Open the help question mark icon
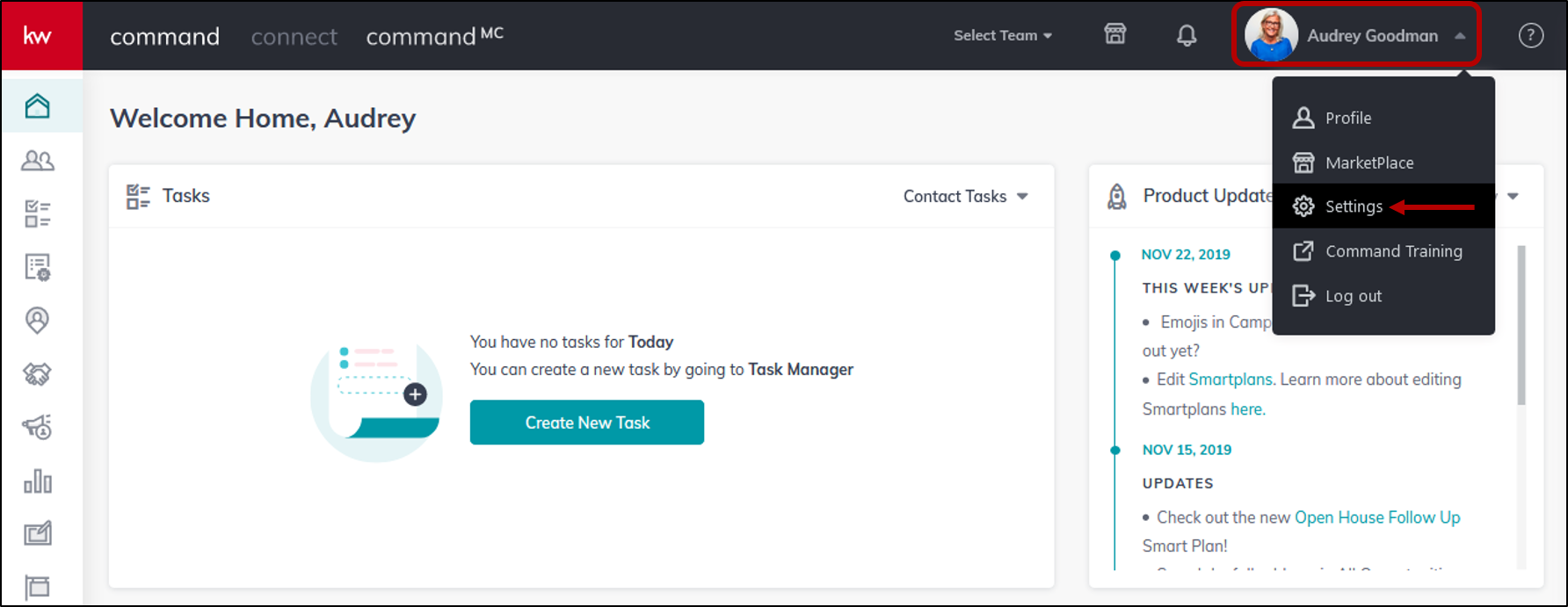 click(x=1530, y=35)
